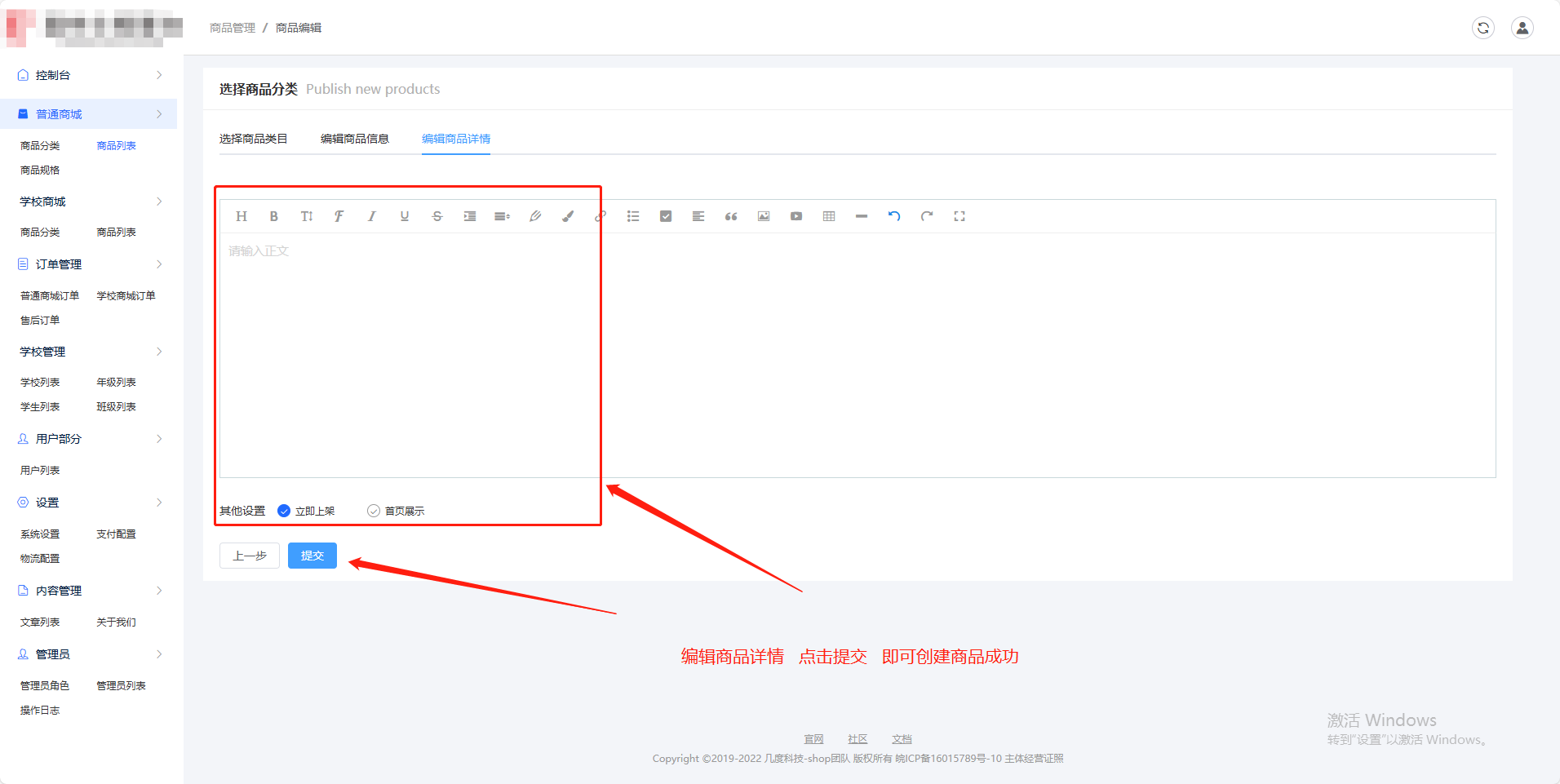Enable the 首页展示 option
Viewport: 1560px width, 784px height.
point(374,511)
